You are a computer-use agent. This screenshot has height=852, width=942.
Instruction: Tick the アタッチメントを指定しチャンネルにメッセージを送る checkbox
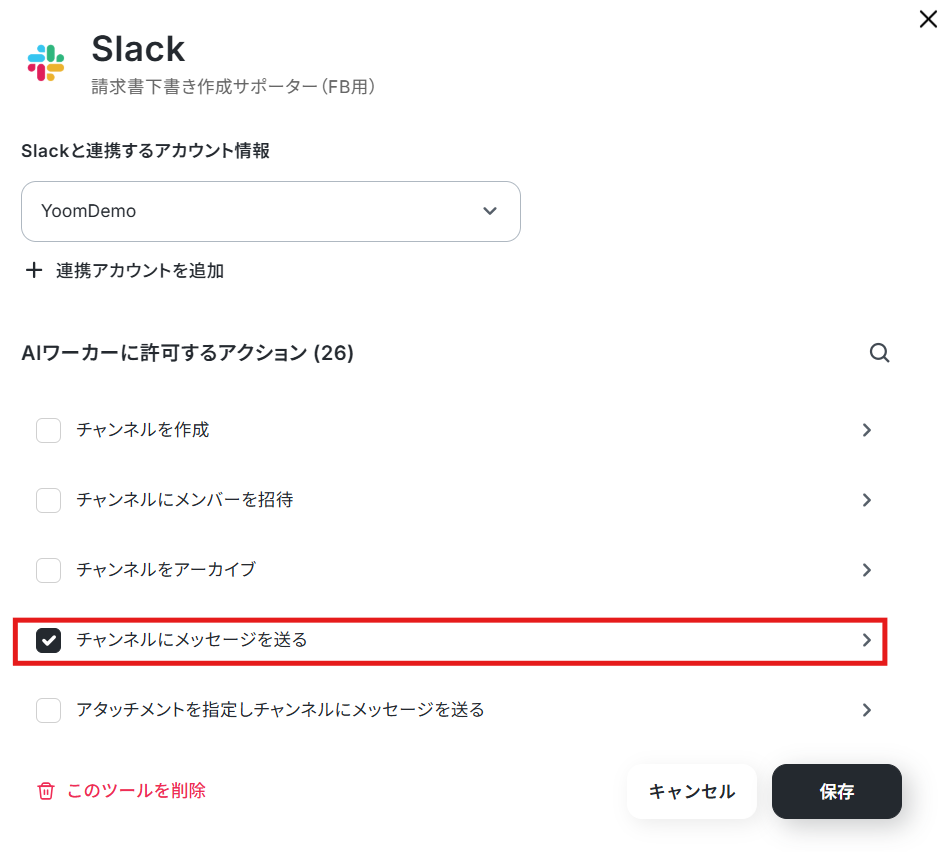coord(49,710)
